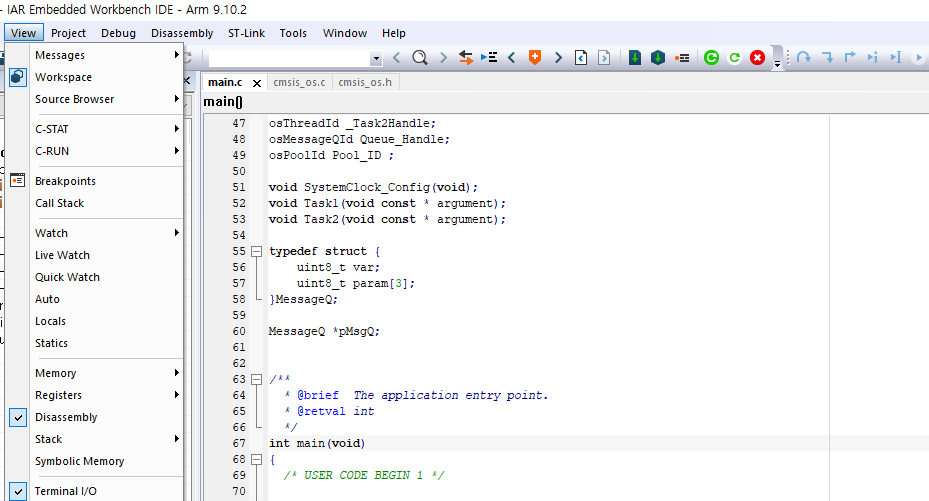929x501 pixels.
Task: Choose Statics from View menu
Action: [x=52, y=343]
